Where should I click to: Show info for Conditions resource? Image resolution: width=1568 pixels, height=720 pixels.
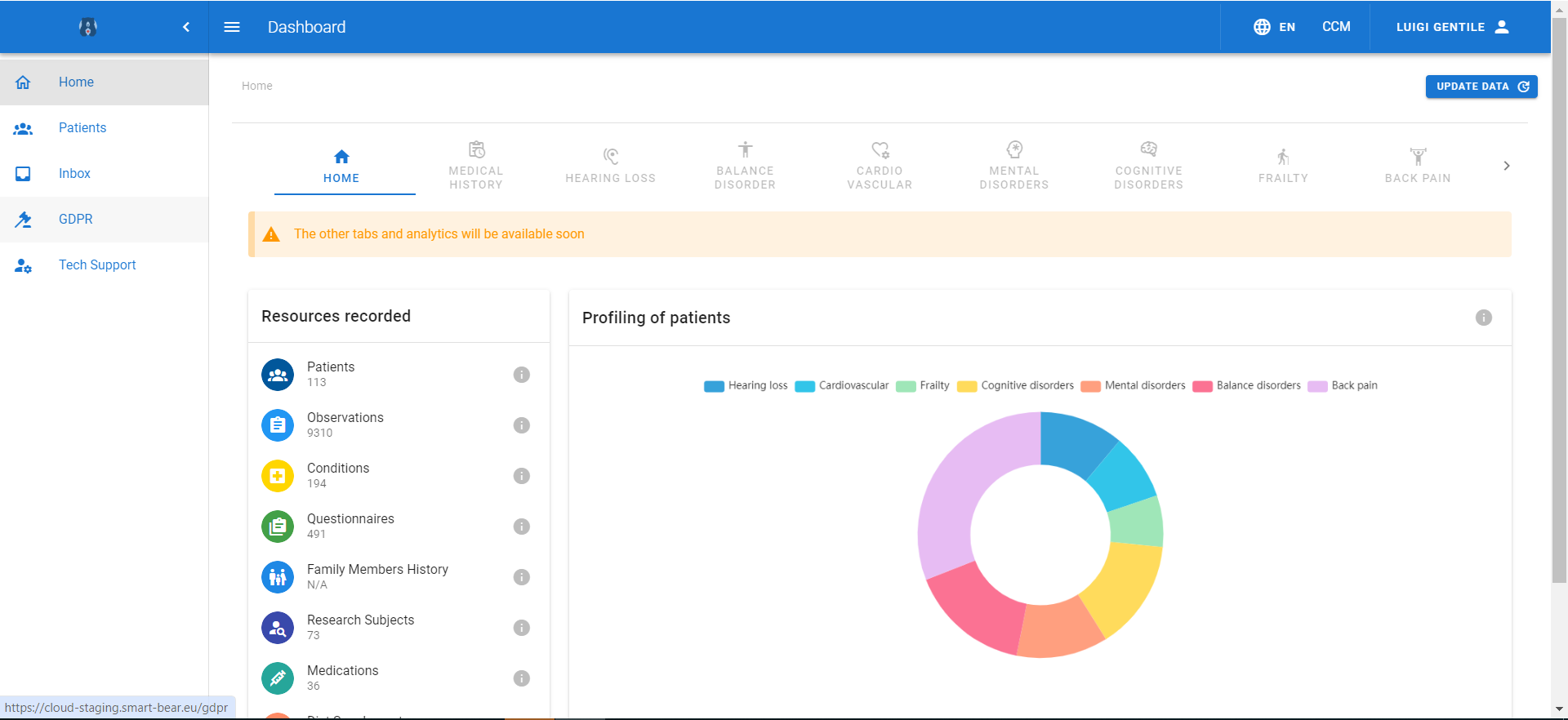pos(522,476)
